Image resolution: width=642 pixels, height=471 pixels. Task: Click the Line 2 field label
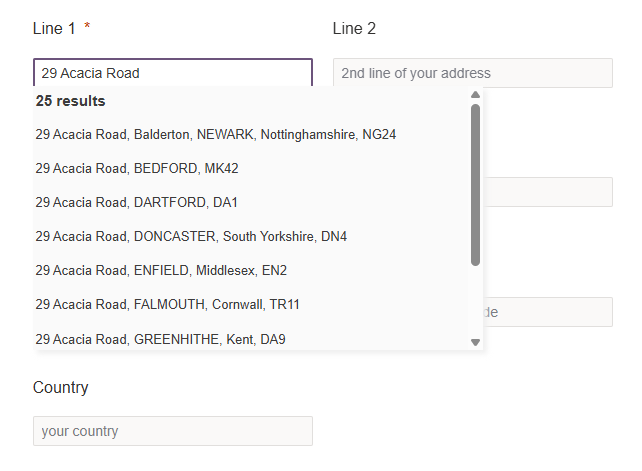[x=354, y=28]
